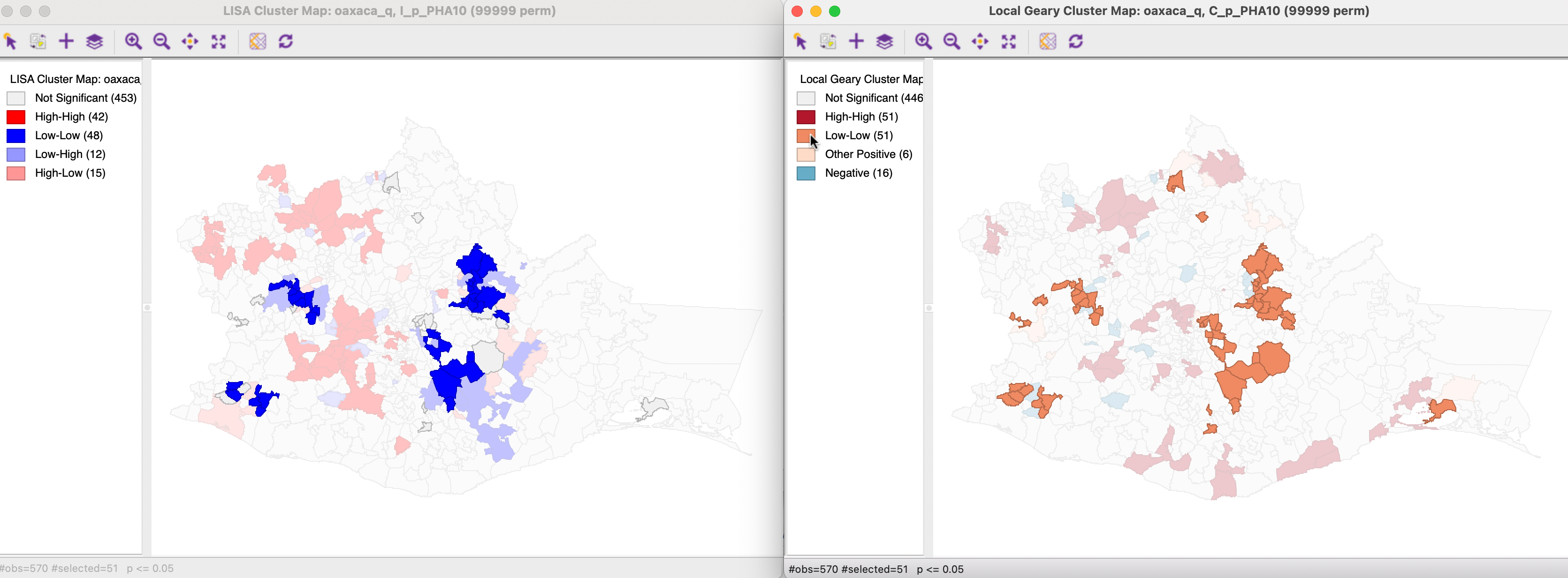
Task: Click refresh icon in LISA window
Action: pyautogui.click(x=285, y=41)
